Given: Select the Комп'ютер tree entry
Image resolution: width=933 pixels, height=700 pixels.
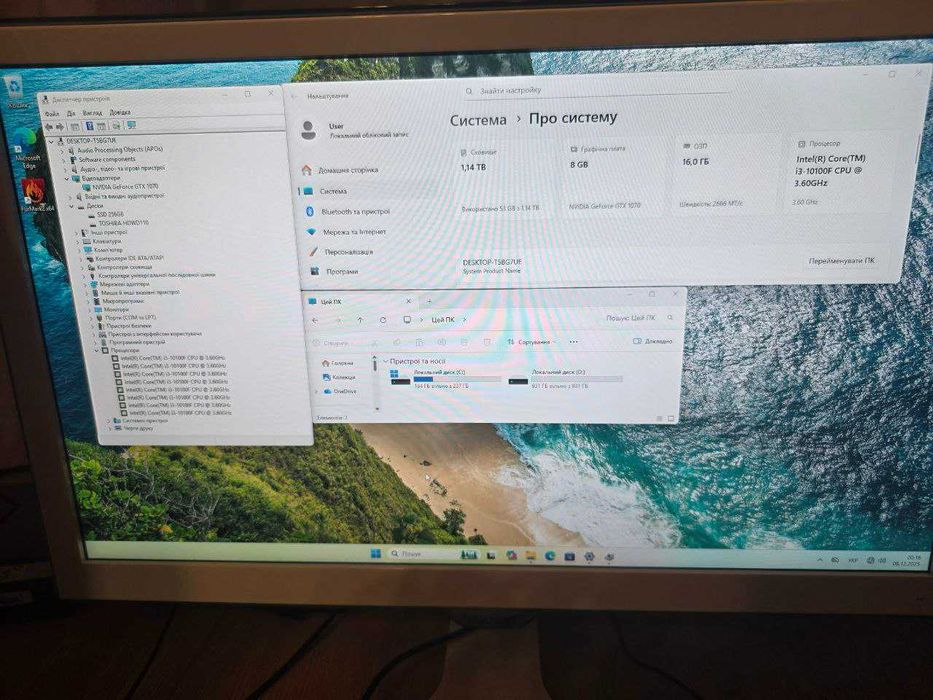Looking at the screenshot, I should [x=103, y=250].
